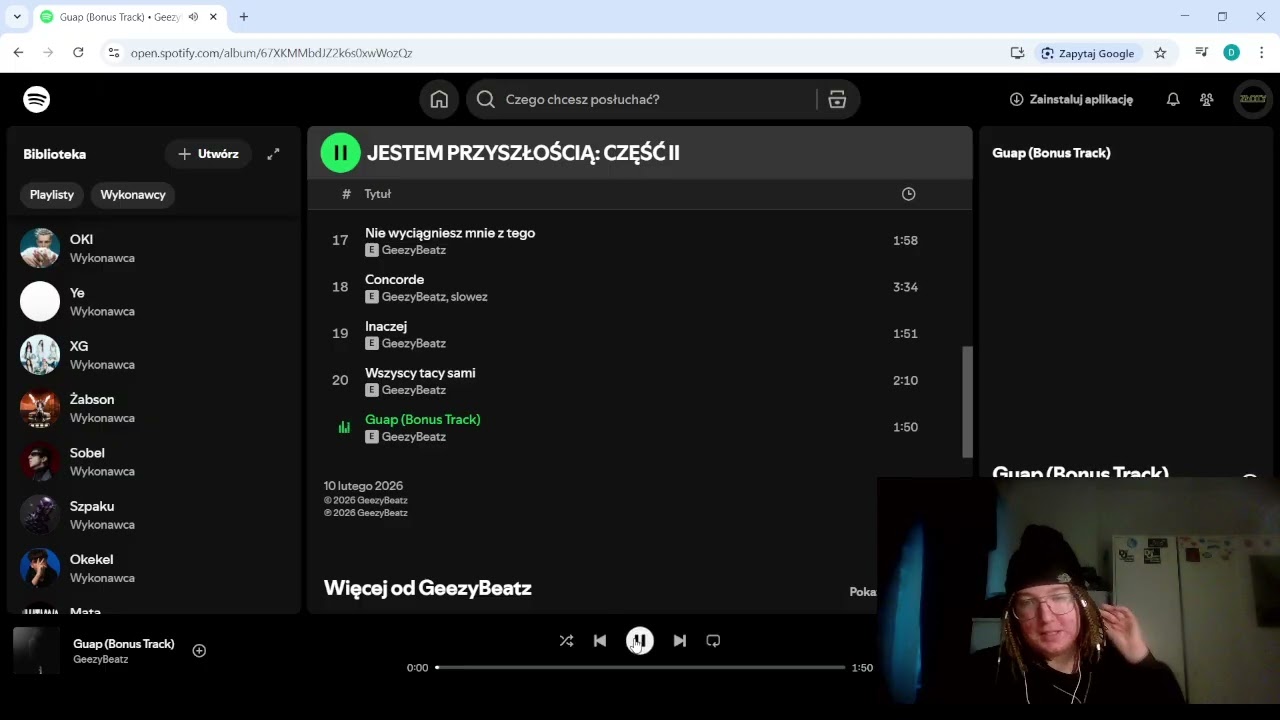Image resolution: width=1280 pixels, height=720 pixels.
Task: Click the Spotify logo
Action: click(37, 99)
